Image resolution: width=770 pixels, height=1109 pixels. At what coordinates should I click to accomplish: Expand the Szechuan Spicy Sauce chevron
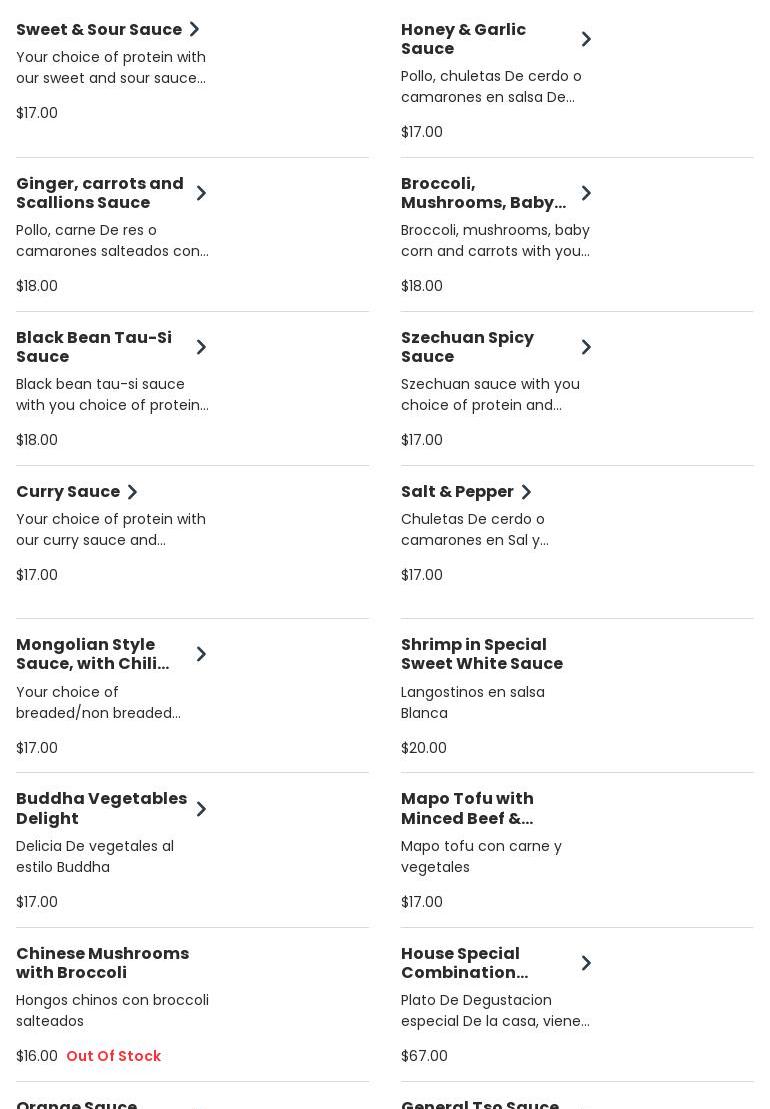pos(586,347)
